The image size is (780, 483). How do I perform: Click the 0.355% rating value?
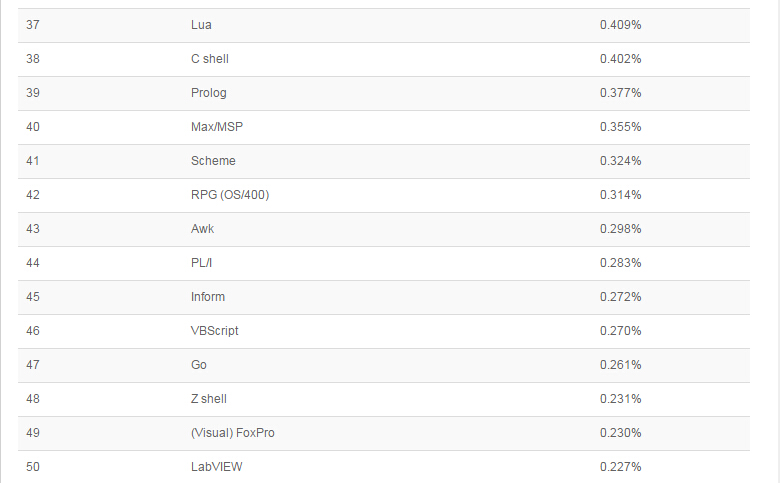tap(620, 127)
